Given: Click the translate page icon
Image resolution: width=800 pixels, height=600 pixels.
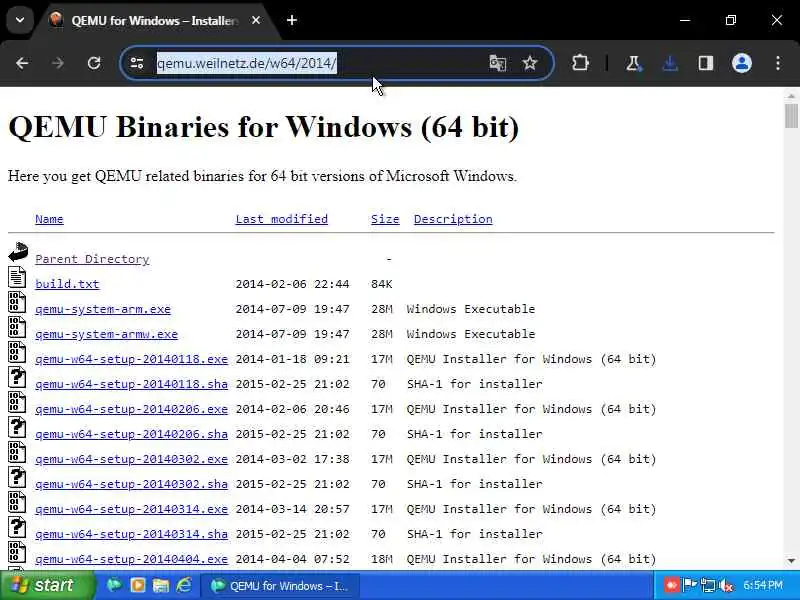Looking at the screenshot, I should tap(497, 63).
